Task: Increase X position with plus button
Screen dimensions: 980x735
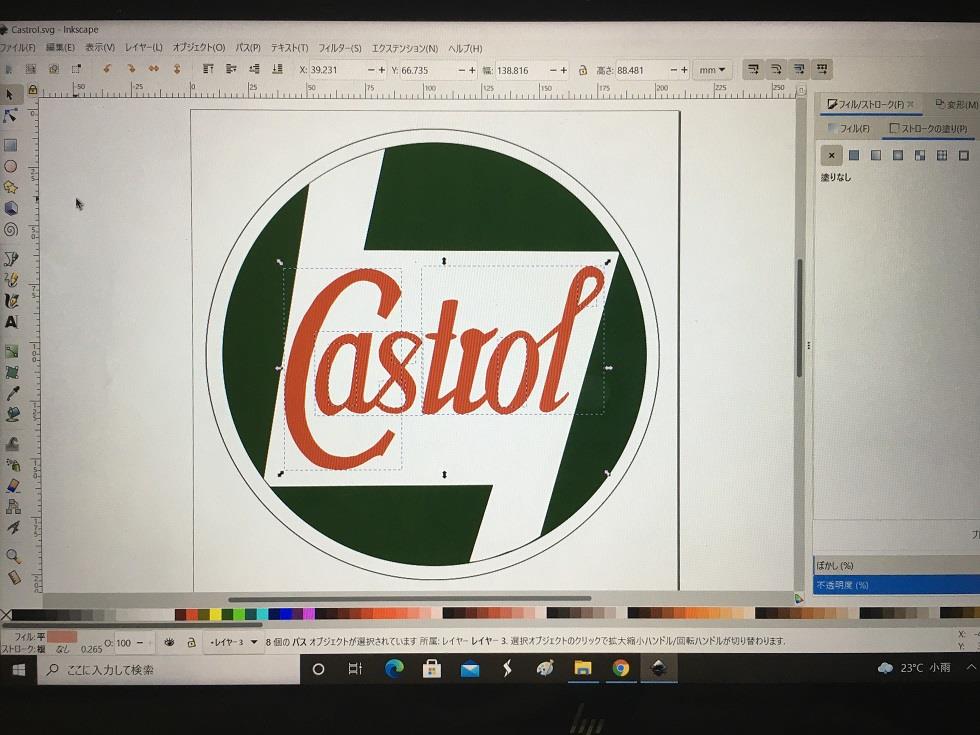Action: tap(382, 70)
